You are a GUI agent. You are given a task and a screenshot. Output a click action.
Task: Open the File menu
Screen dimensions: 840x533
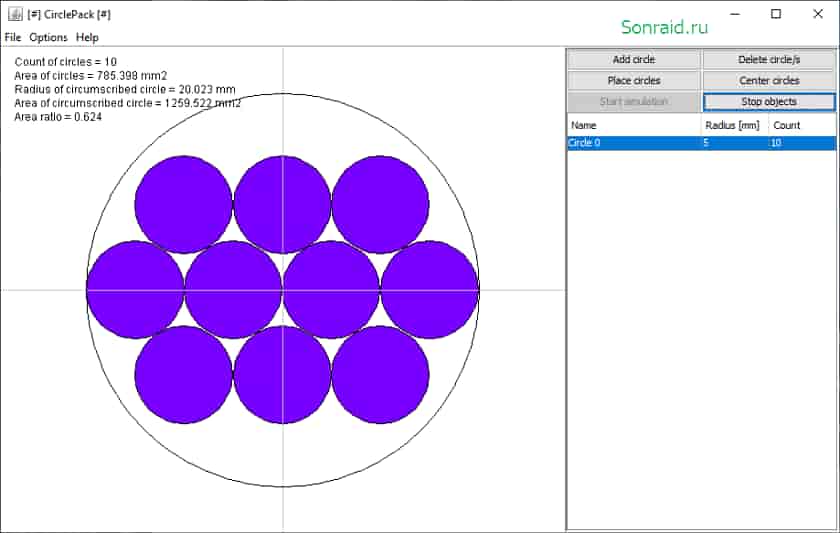coord(13,37)
